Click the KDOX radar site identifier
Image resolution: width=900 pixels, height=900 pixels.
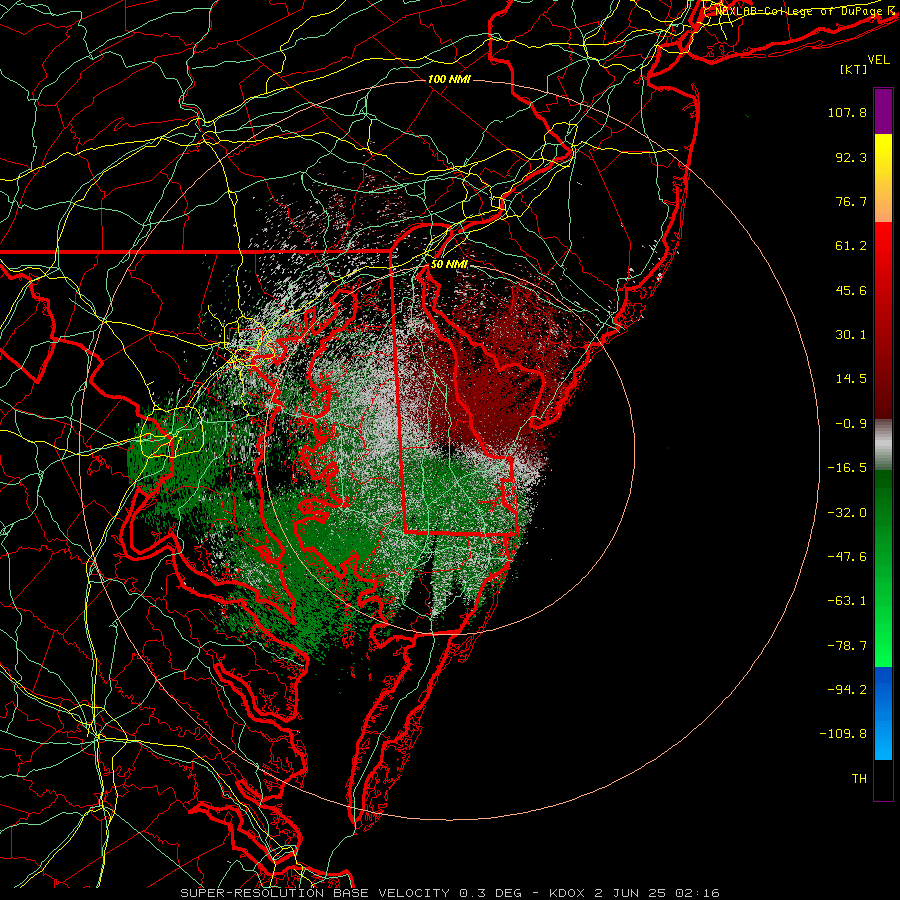[567, 893]
